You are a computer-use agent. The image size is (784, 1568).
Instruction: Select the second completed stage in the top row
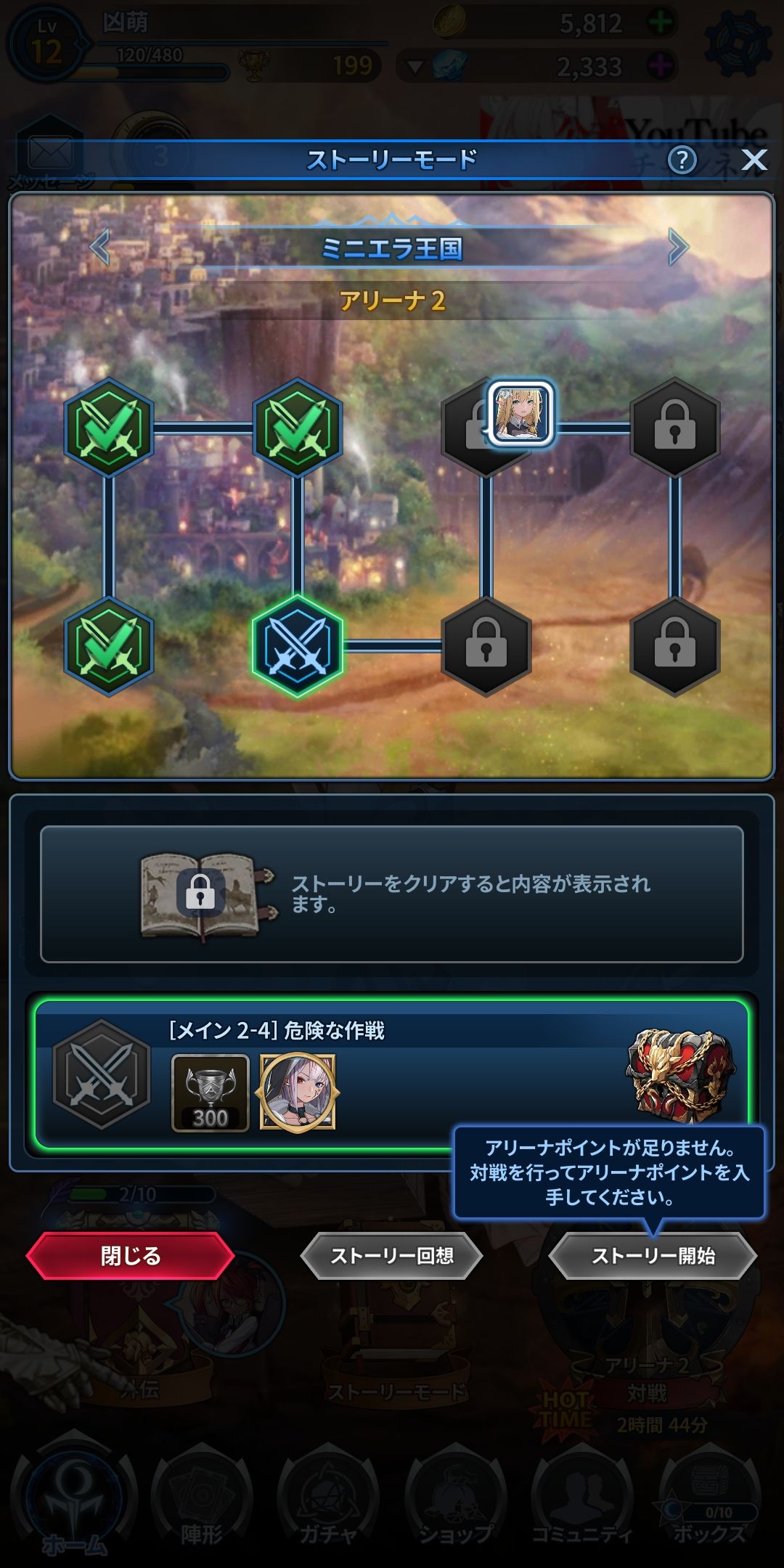click(x=298, y=428)
